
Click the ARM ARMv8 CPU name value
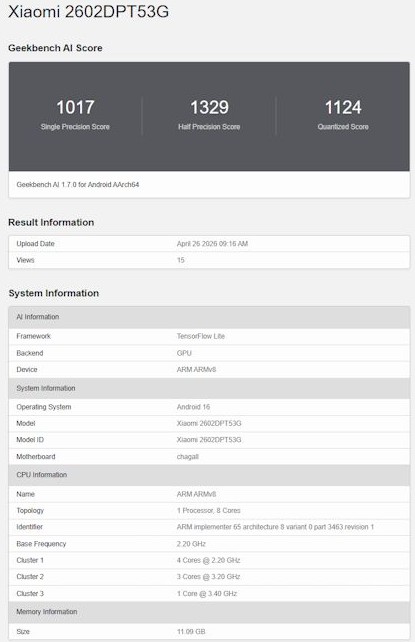pyautogui.click(x=196, y=494)
